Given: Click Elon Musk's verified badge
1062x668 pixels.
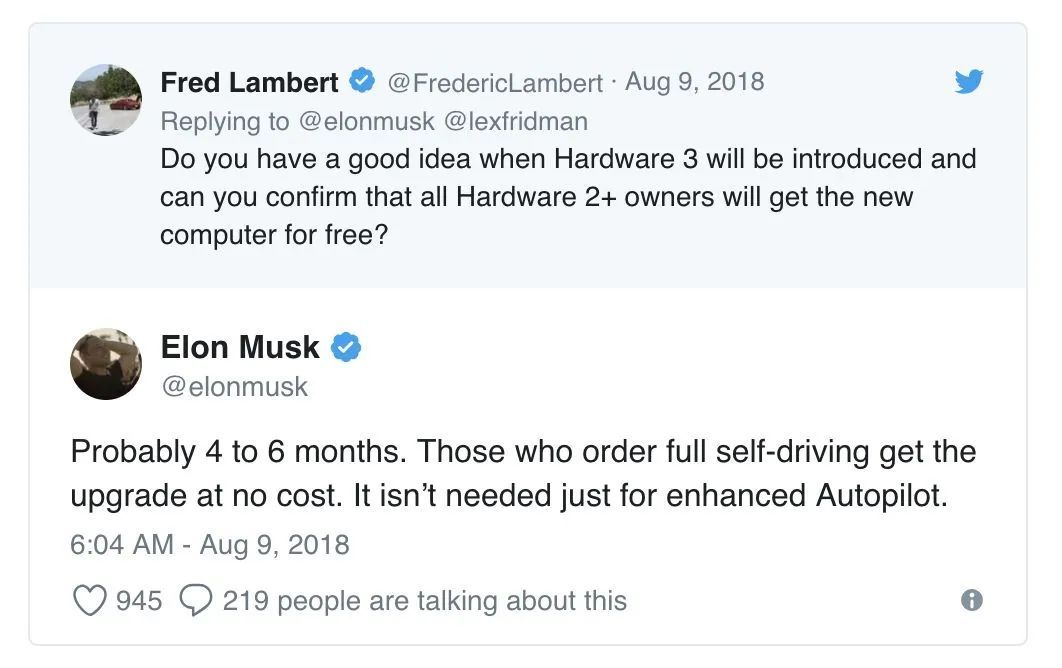Looking at the screenshot, I should [x=345, y=348].
